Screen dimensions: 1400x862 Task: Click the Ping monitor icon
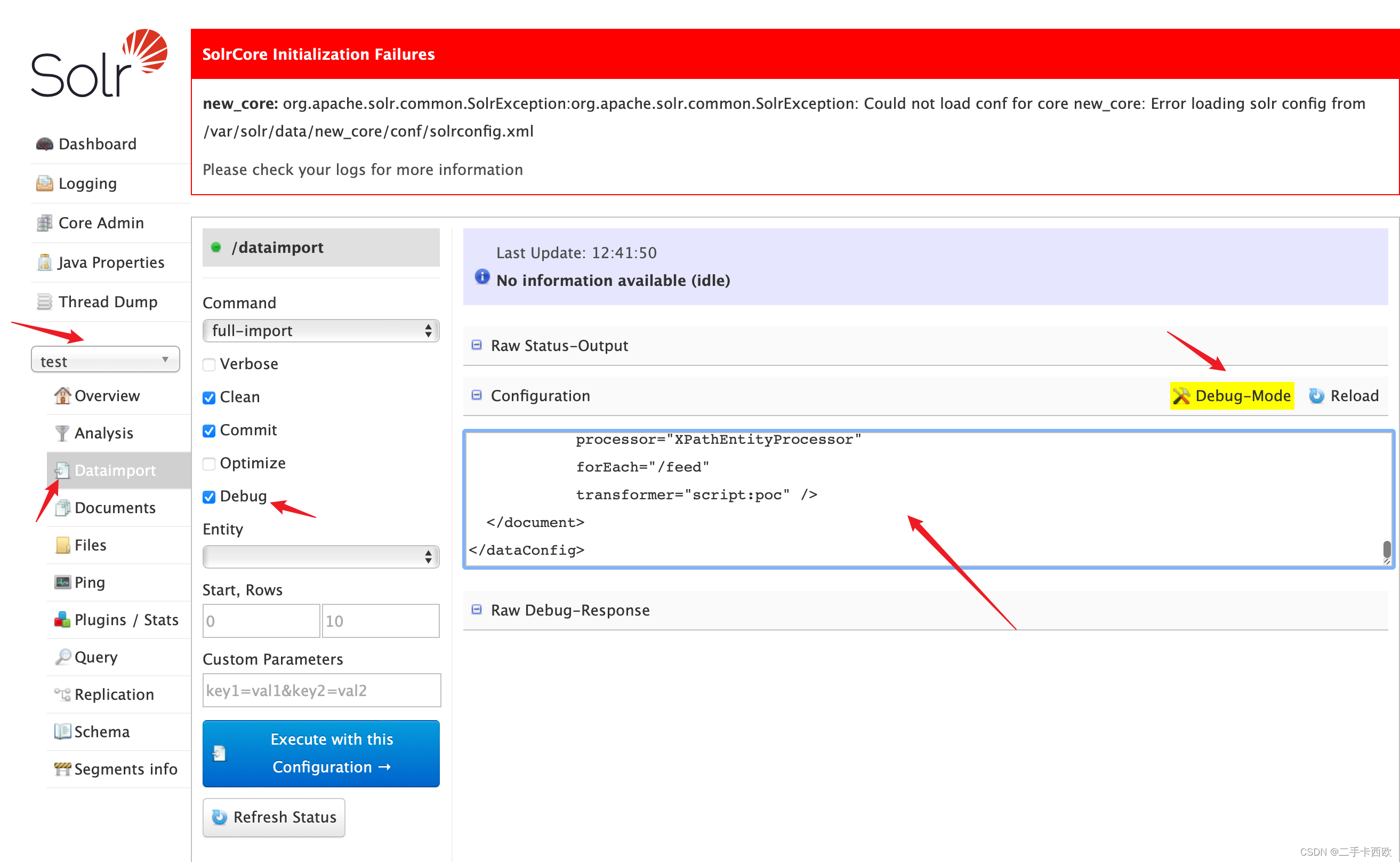(62, 582)
